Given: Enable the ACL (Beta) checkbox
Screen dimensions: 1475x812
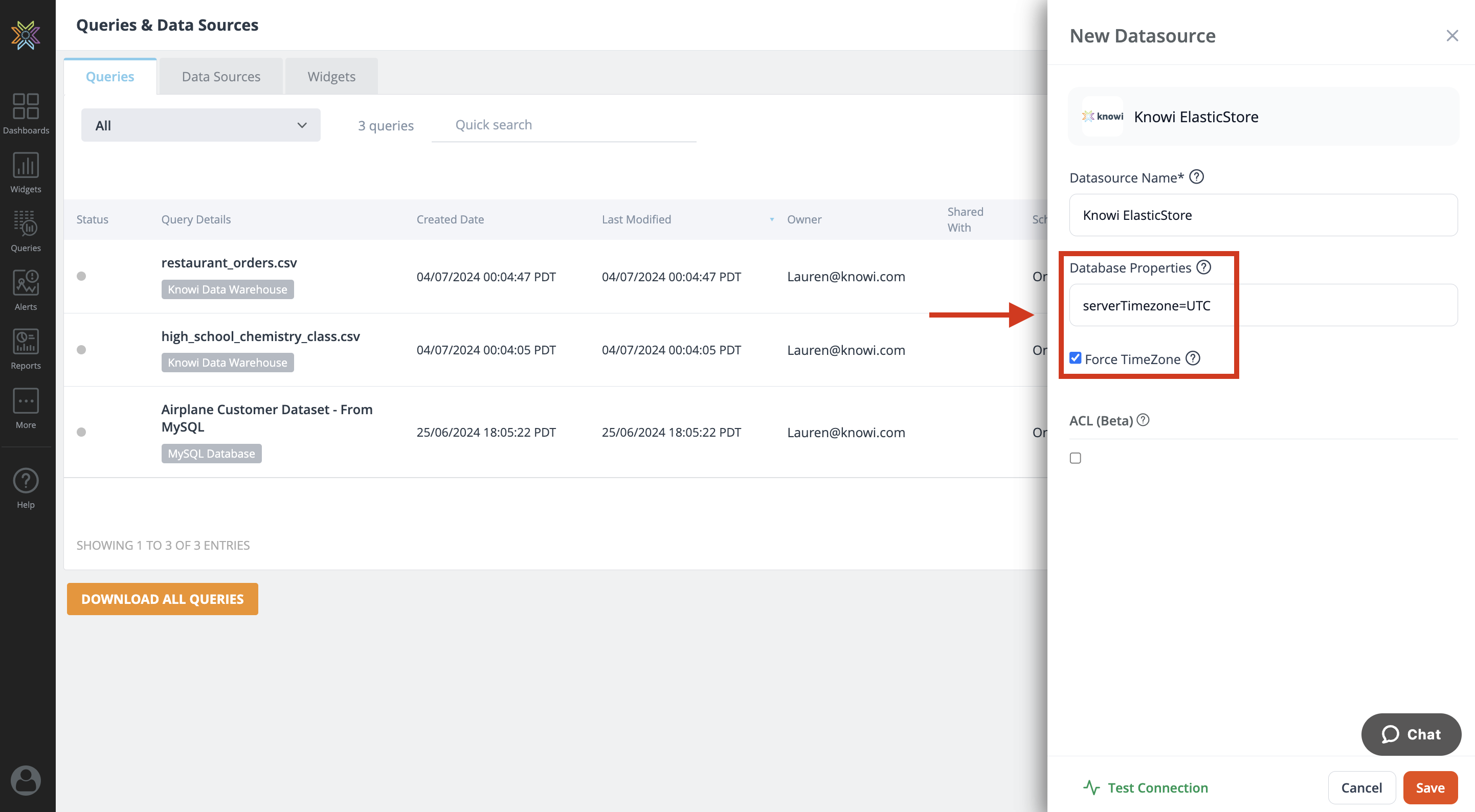Looking at the screenshot, I should point(1076,458).
